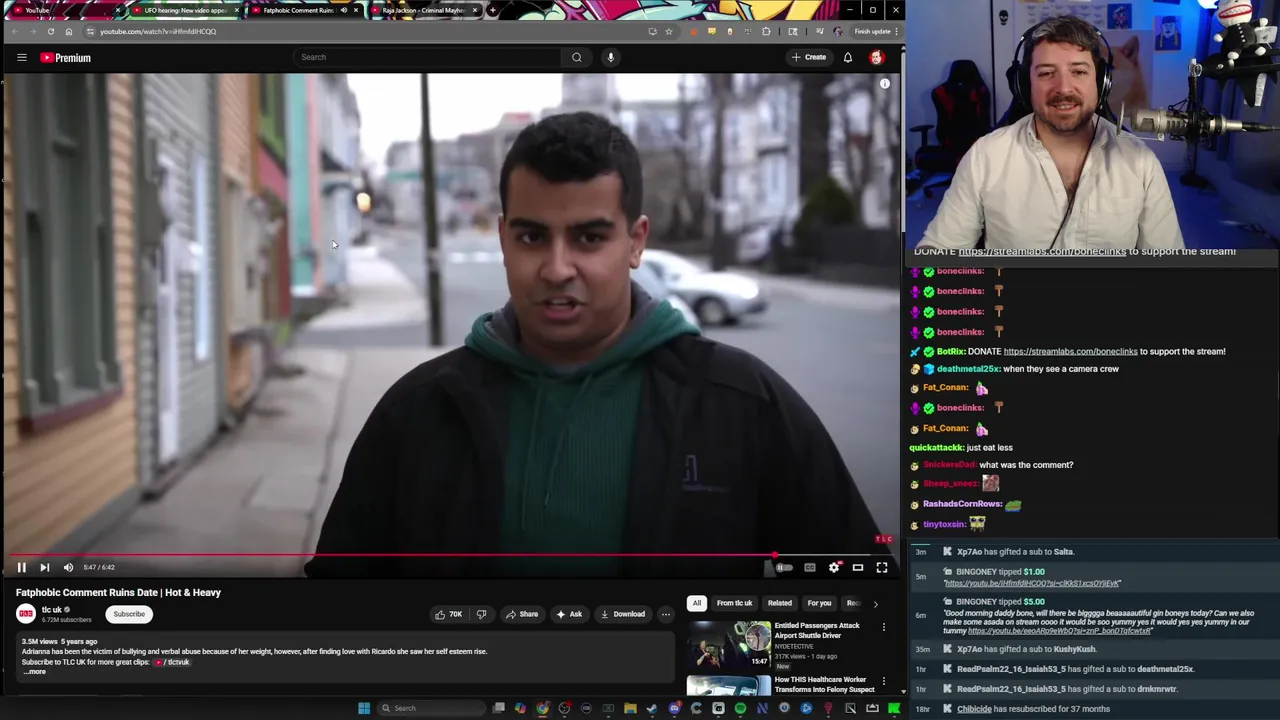This screenshot has height=720, width=1280.
Task: Go to YouTube Premium home logo
Action: click(65, 57)
